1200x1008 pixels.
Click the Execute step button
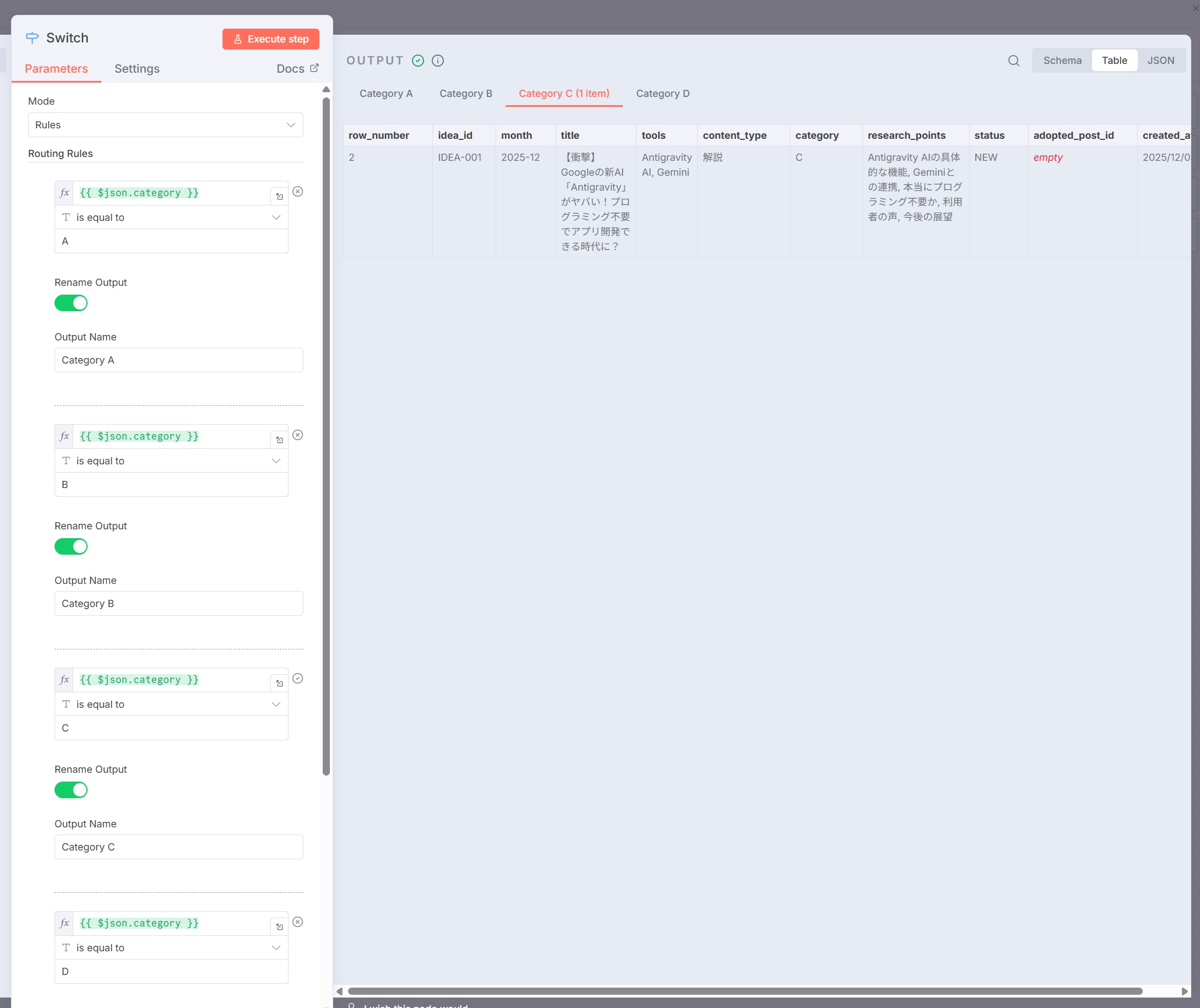click(270, 39)
